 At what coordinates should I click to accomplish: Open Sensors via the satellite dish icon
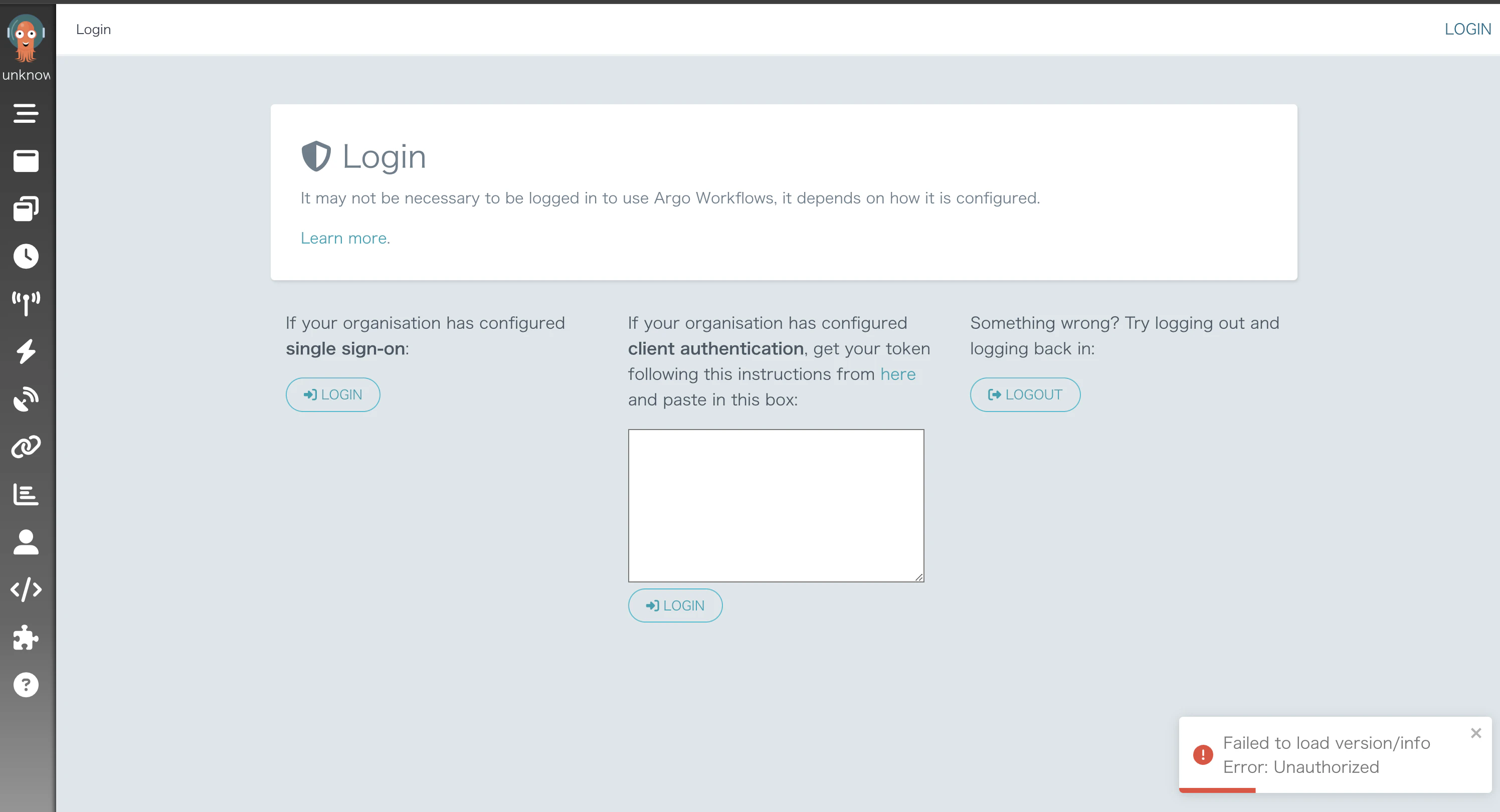pyautogui.click(x=26, y=398)
